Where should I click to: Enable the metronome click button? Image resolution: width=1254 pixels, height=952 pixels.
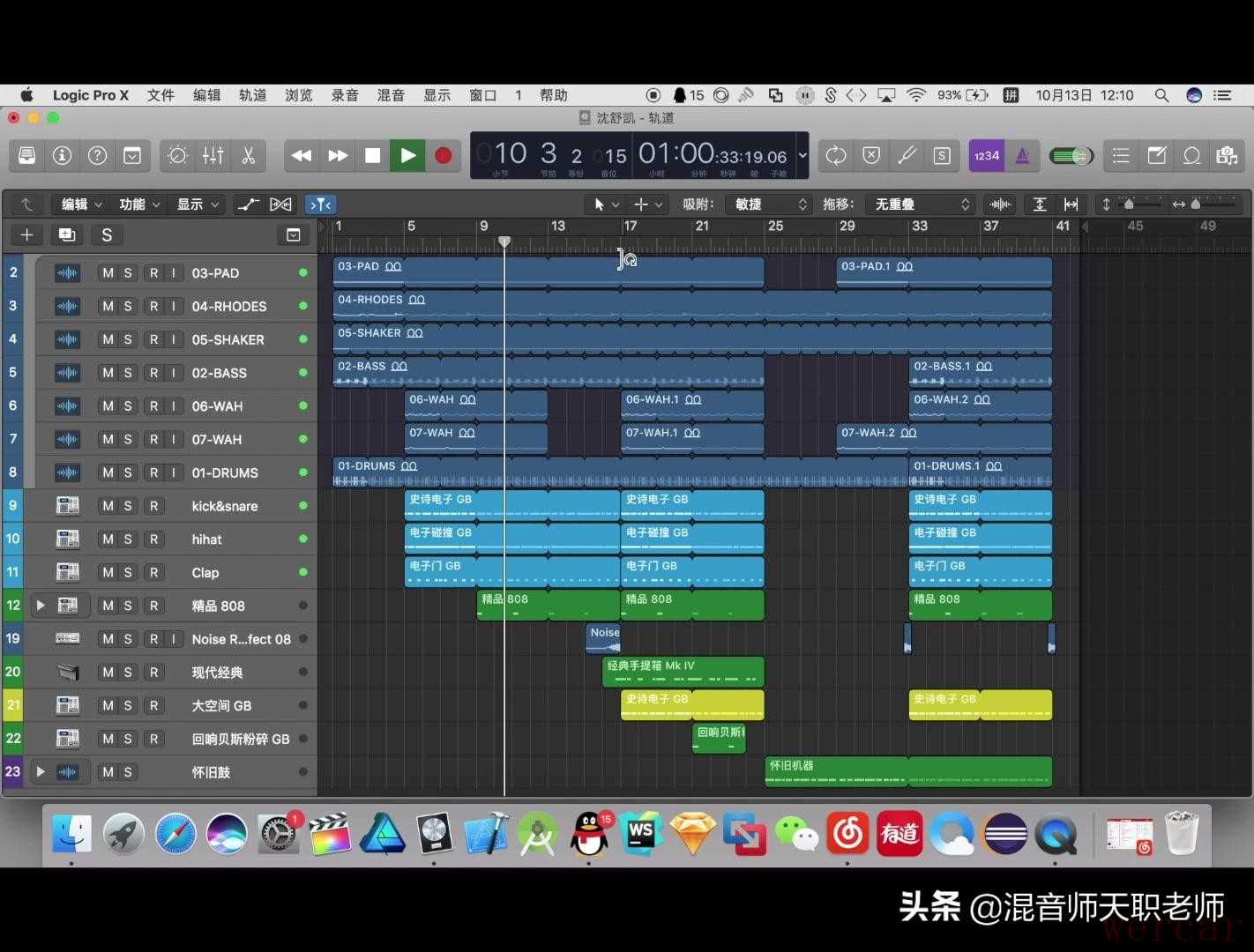pyautogui.click(x=1022, y=156)
